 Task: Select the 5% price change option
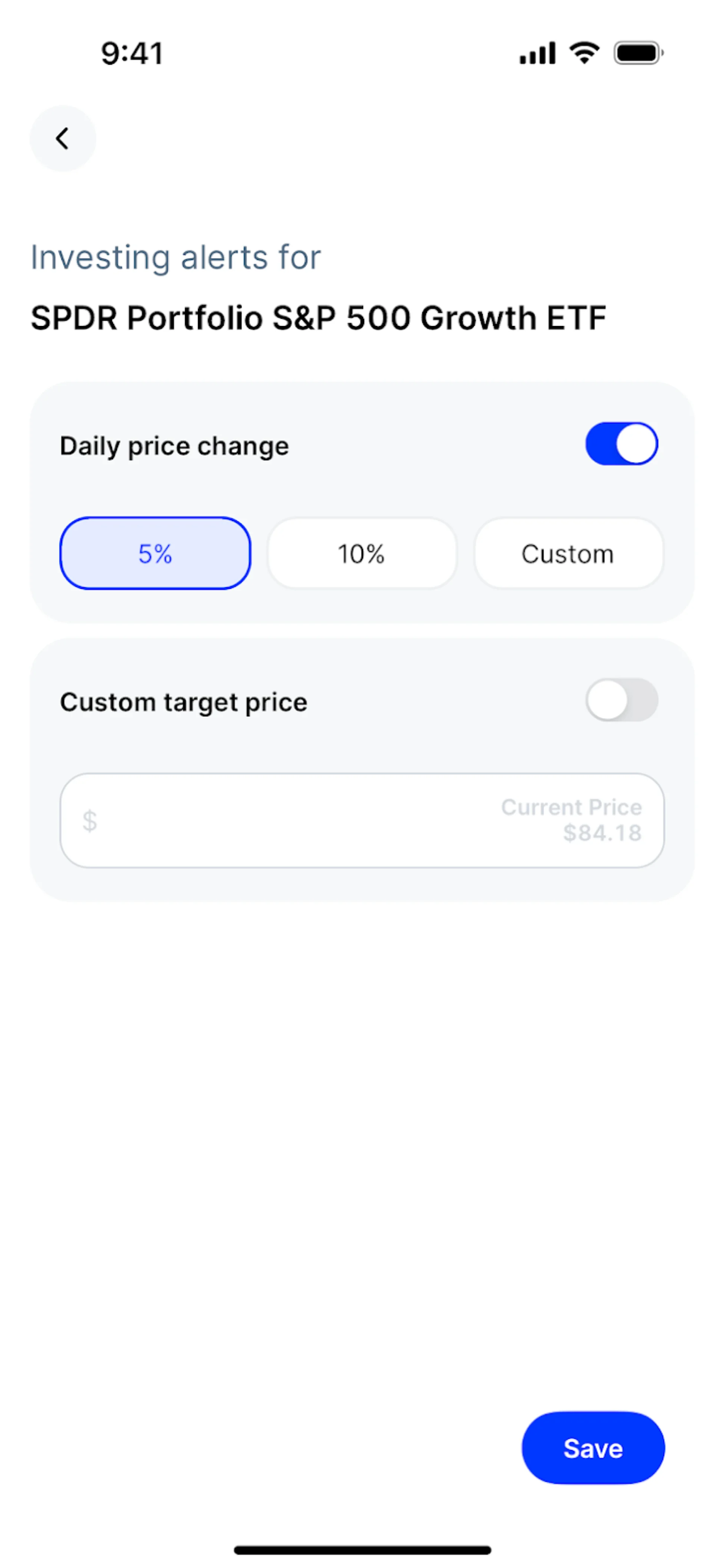click(155, 553)
